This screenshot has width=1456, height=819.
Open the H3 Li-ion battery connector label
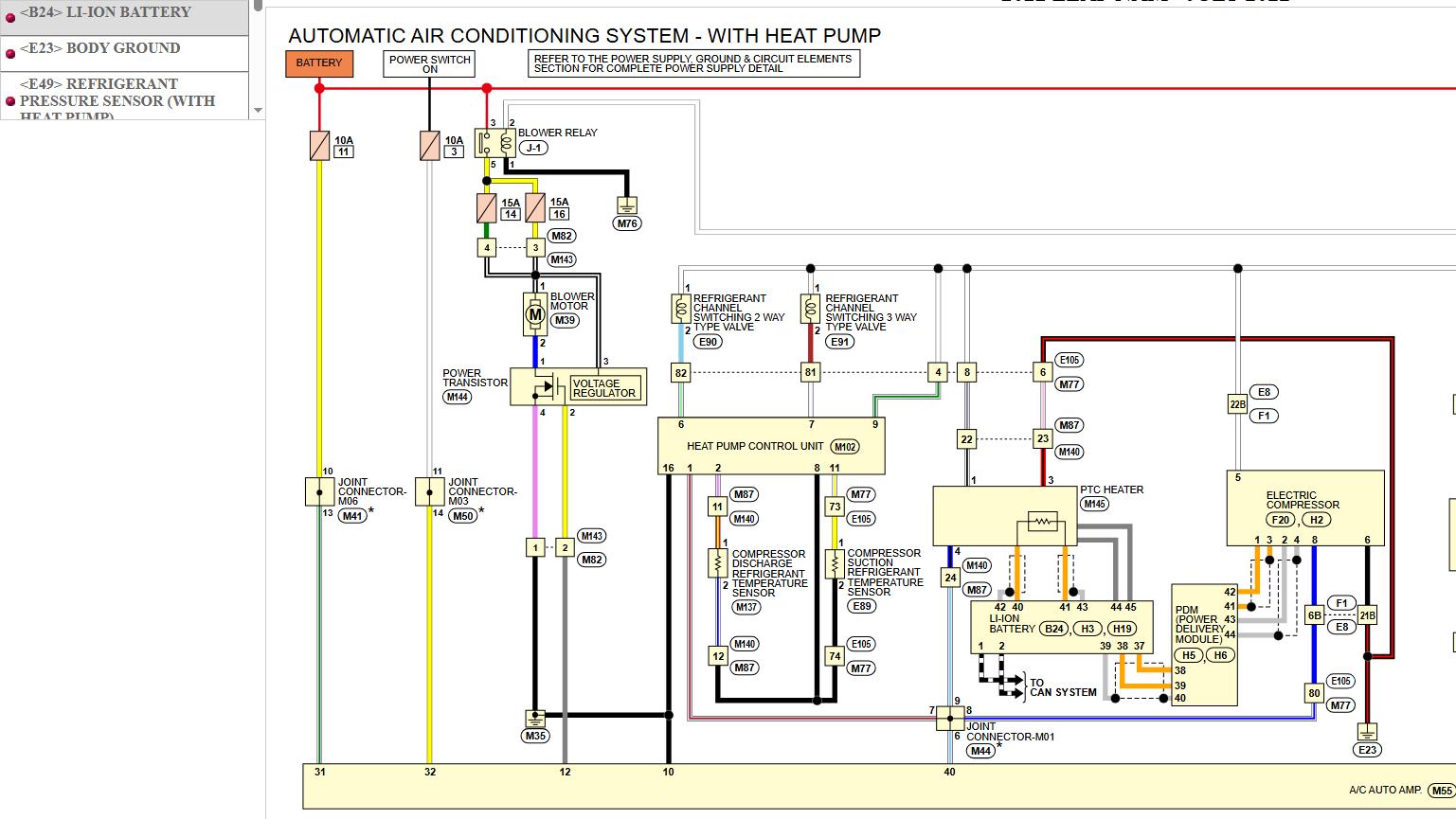click(1088, 629)
